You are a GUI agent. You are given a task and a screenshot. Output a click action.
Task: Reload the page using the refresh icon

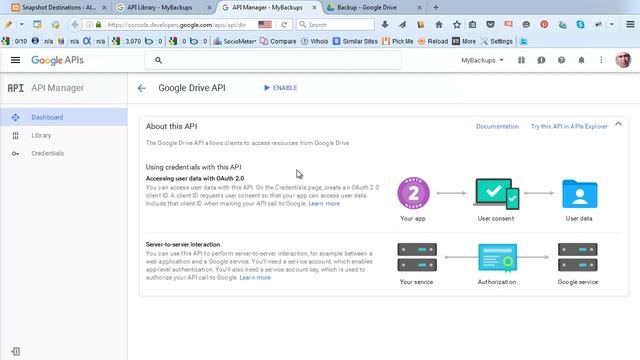[284, 24]
